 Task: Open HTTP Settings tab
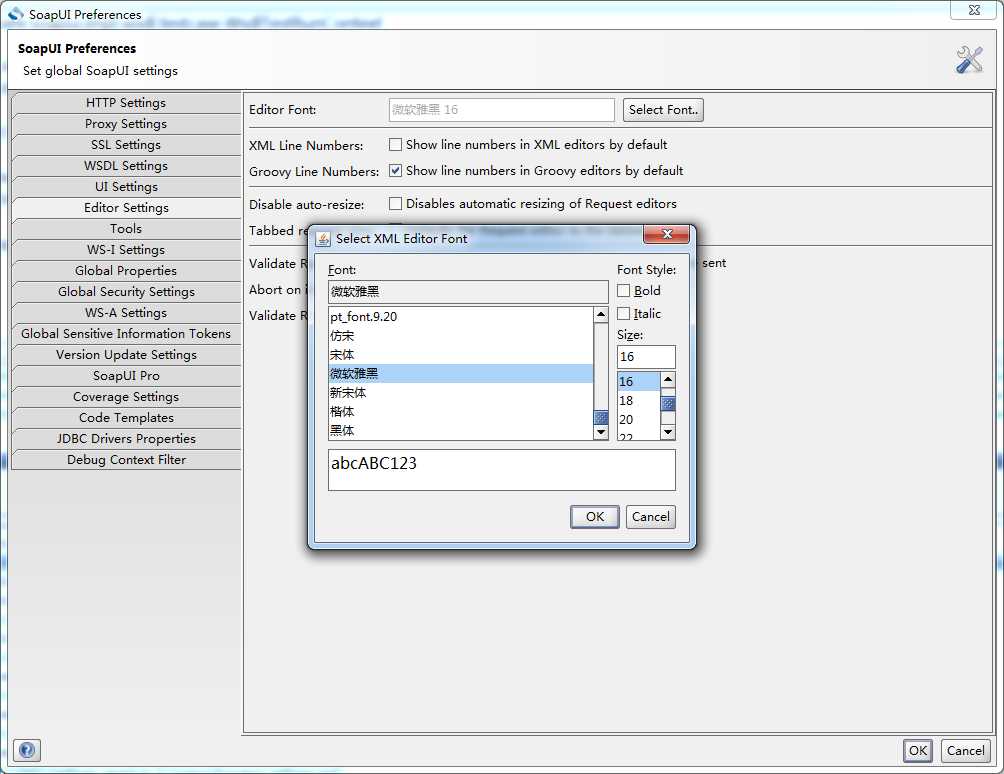coord(126,103)
